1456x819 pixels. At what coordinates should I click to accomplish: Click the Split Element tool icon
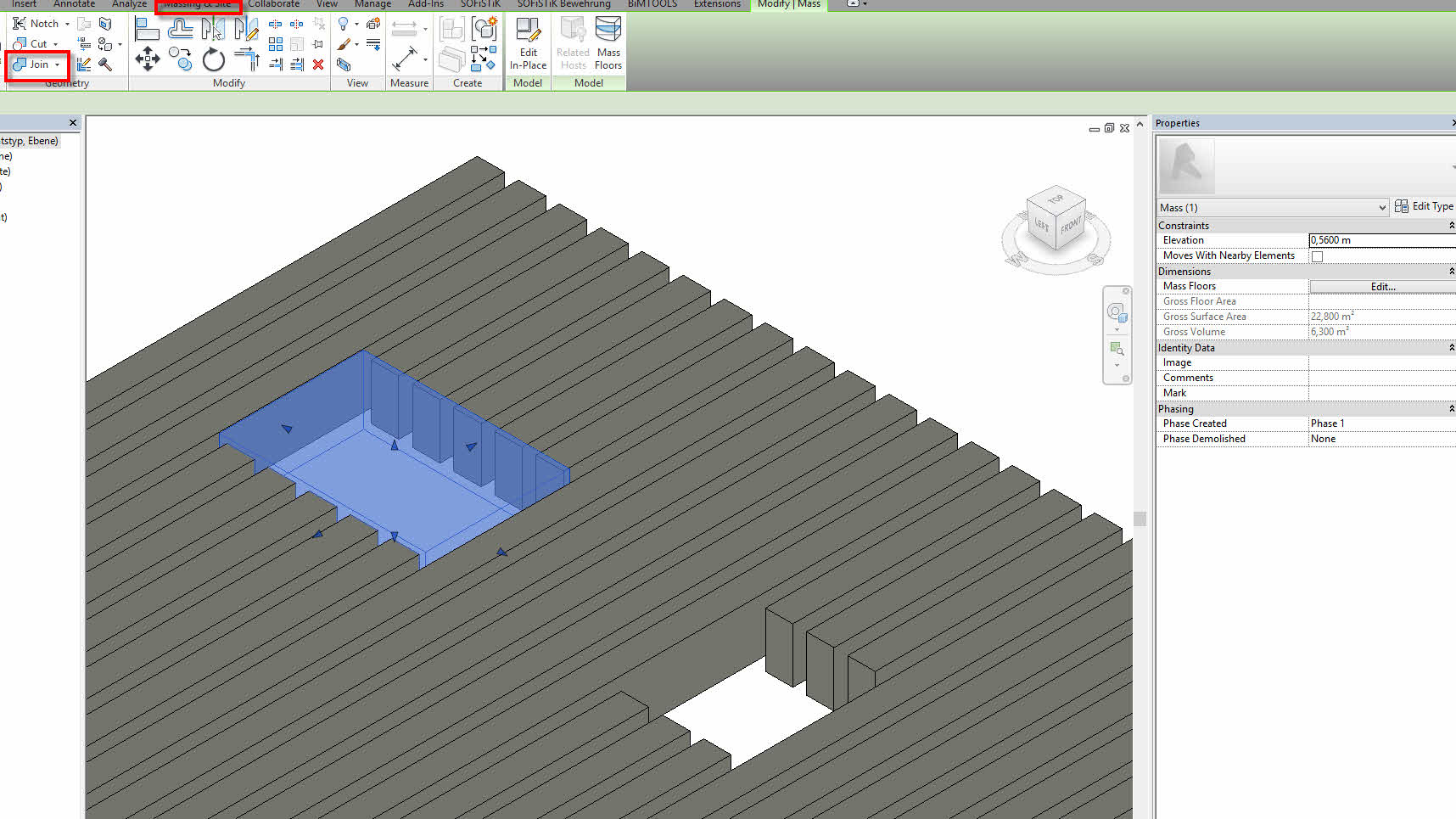[x=276, y=24]
